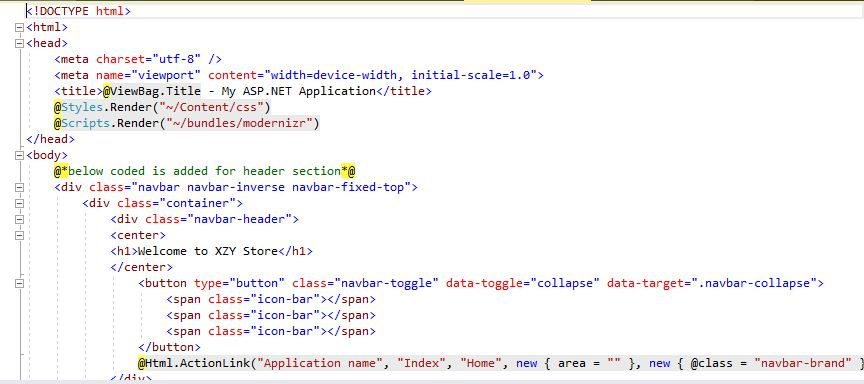Collapse the navbar-fixed-top div block

click(x=20, y=187)
